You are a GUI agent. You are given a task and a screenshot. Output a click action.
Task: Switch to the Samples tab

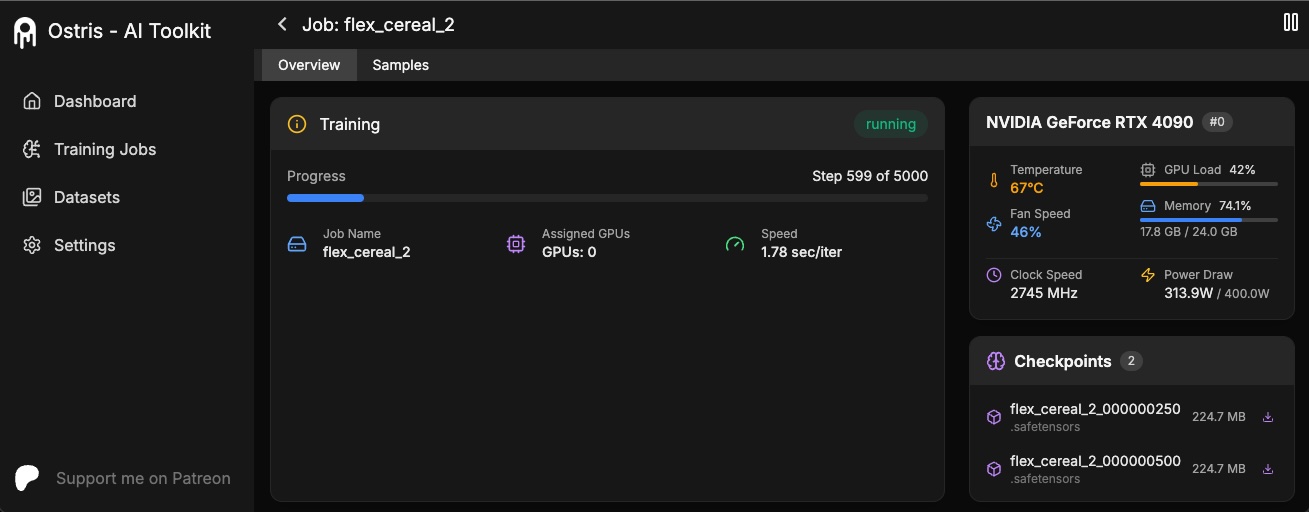tap(400, 65)
